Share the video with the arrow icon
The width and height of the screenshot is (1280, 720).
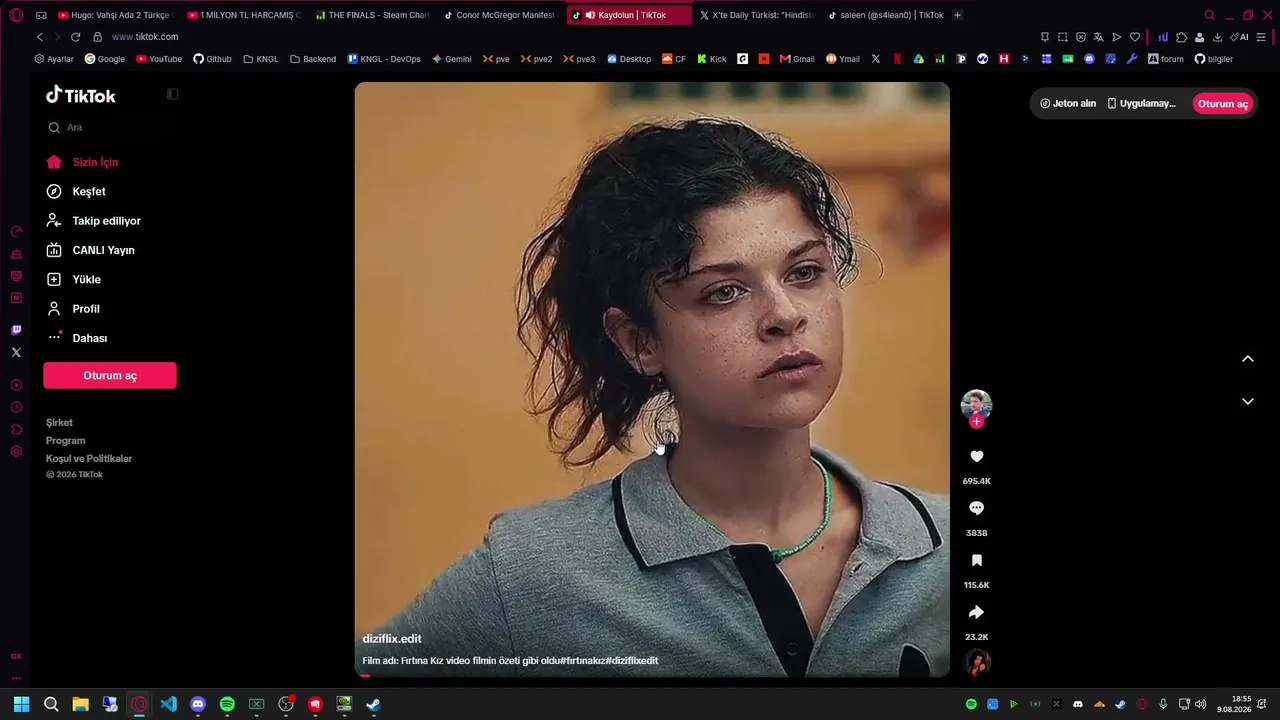click(x=977, y=612)
